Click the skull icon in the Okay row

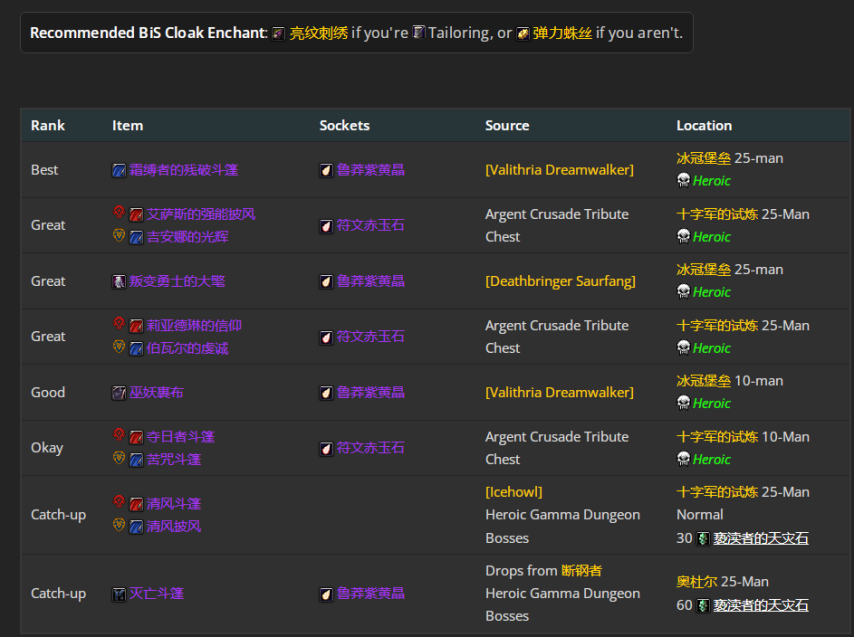(683, 459)
